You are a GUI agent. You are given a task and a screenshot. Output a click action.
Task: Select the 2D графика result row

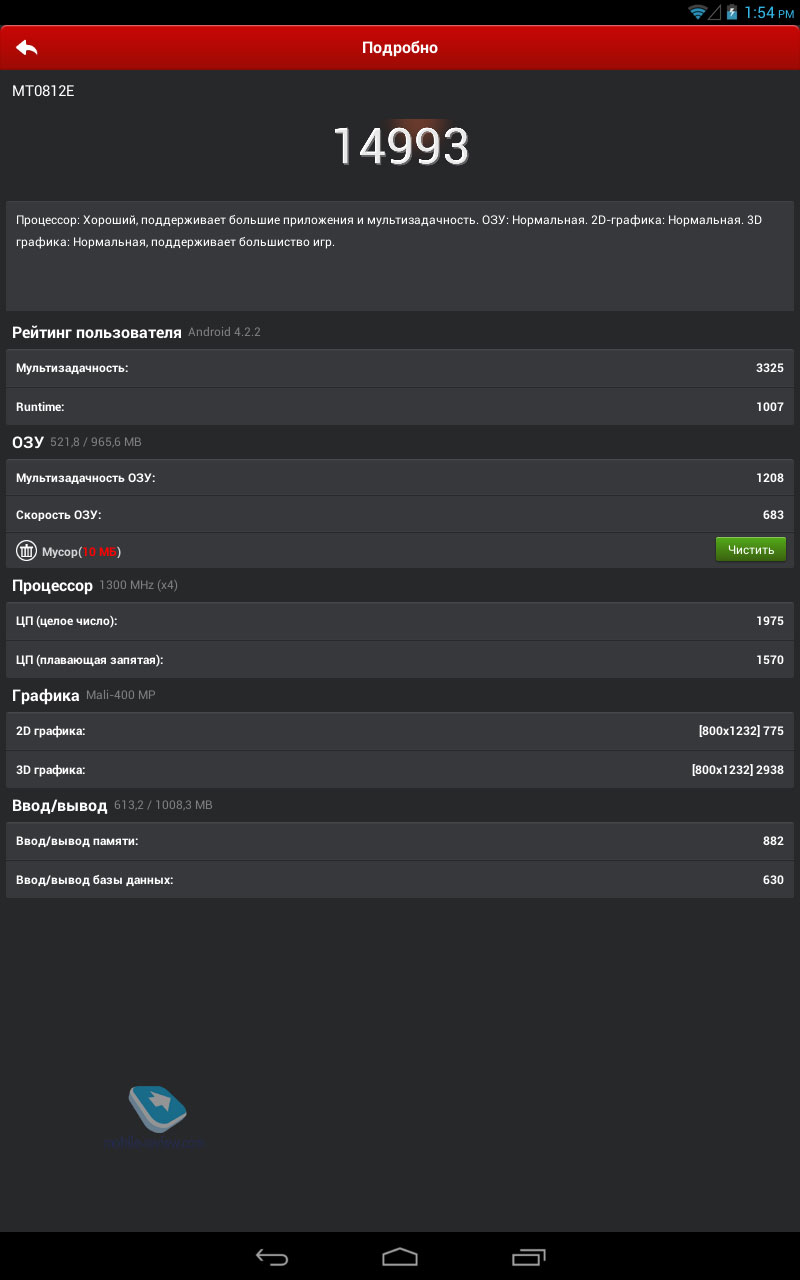click(x=400, y=731)
